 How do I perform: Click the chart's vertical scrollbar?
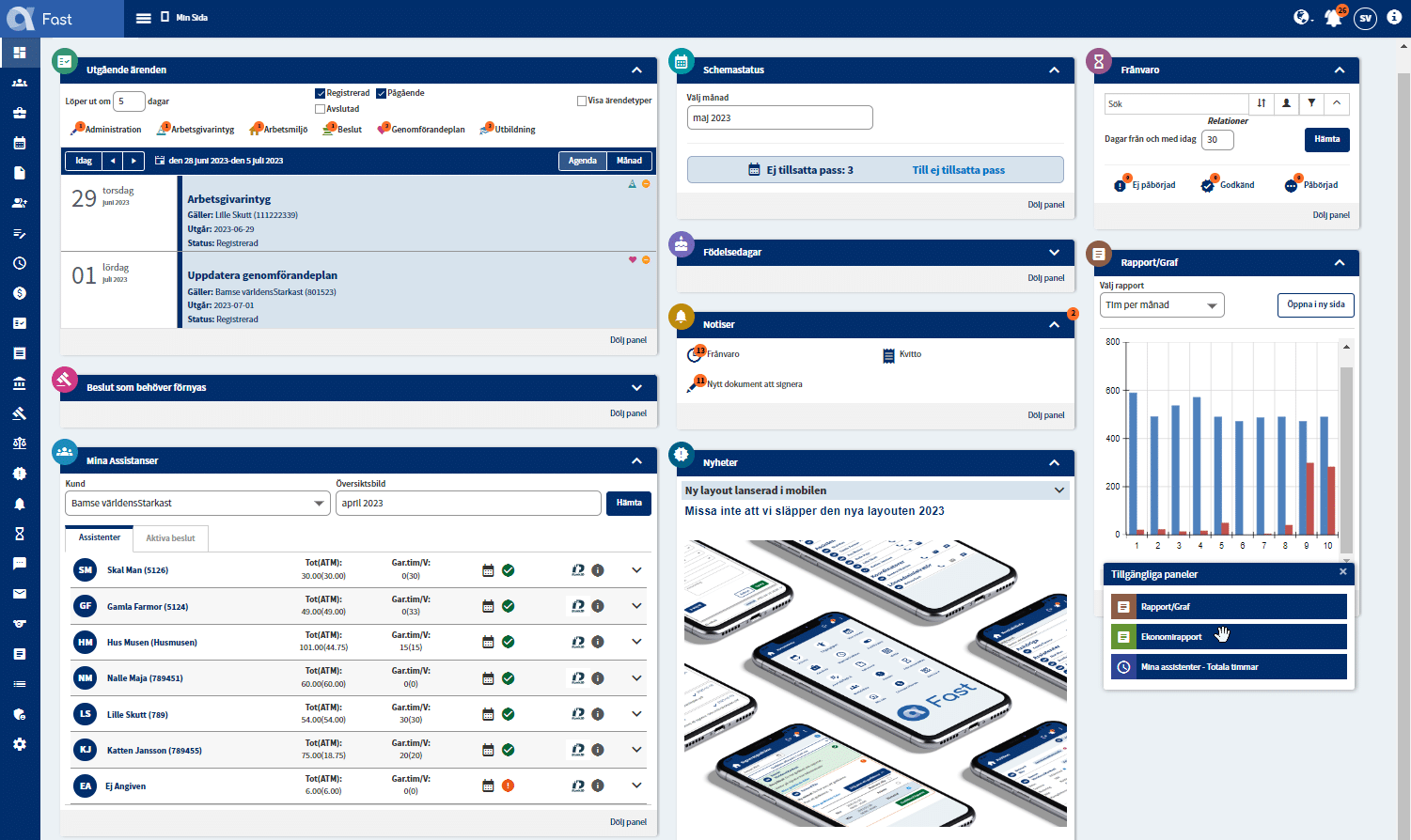[x=1346, y=451]
